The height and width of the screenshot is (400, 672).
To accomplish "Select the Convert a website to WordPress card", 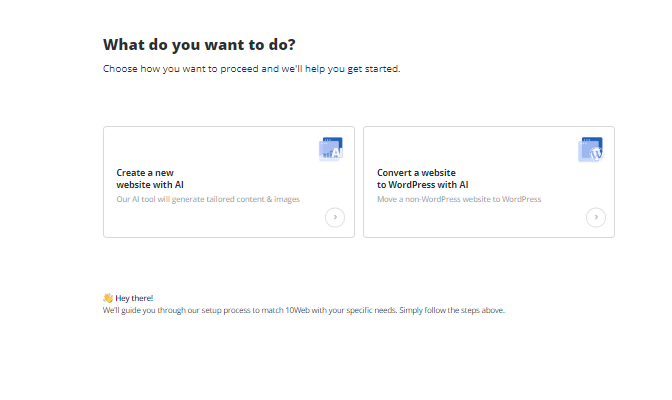I will tap(488, 182).
